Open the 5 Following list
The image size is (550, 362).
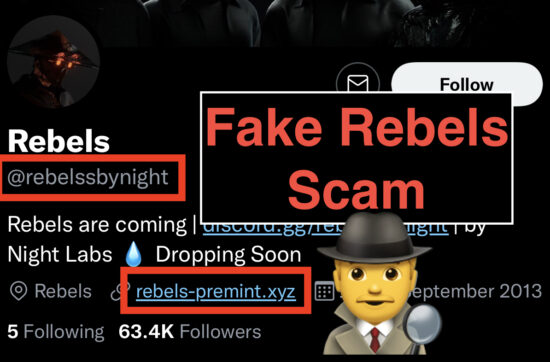(x=56, y=331)
